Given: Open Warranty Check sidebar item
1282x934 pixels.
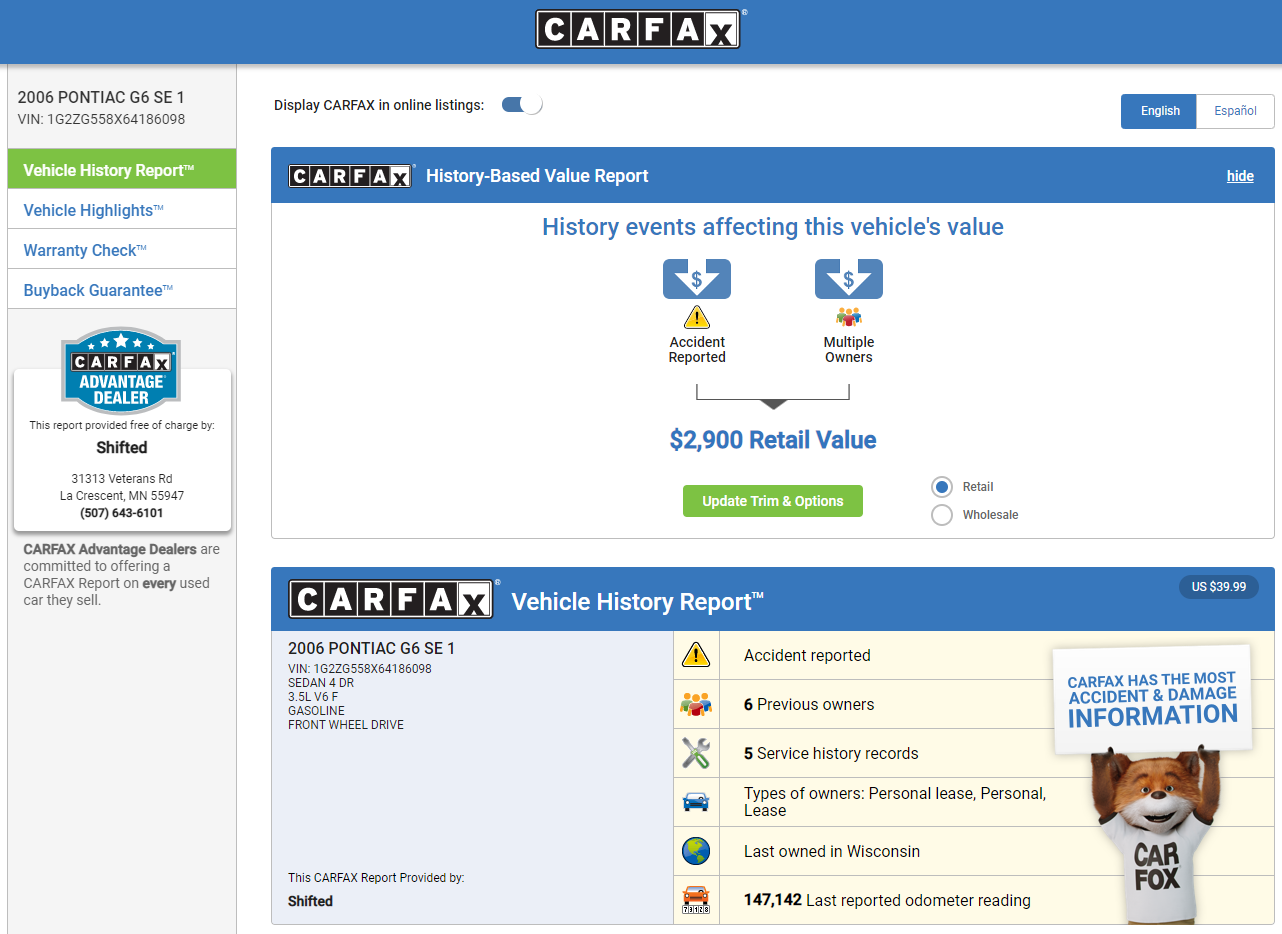Looking at the screenshot, I should (x=122, y=250).
